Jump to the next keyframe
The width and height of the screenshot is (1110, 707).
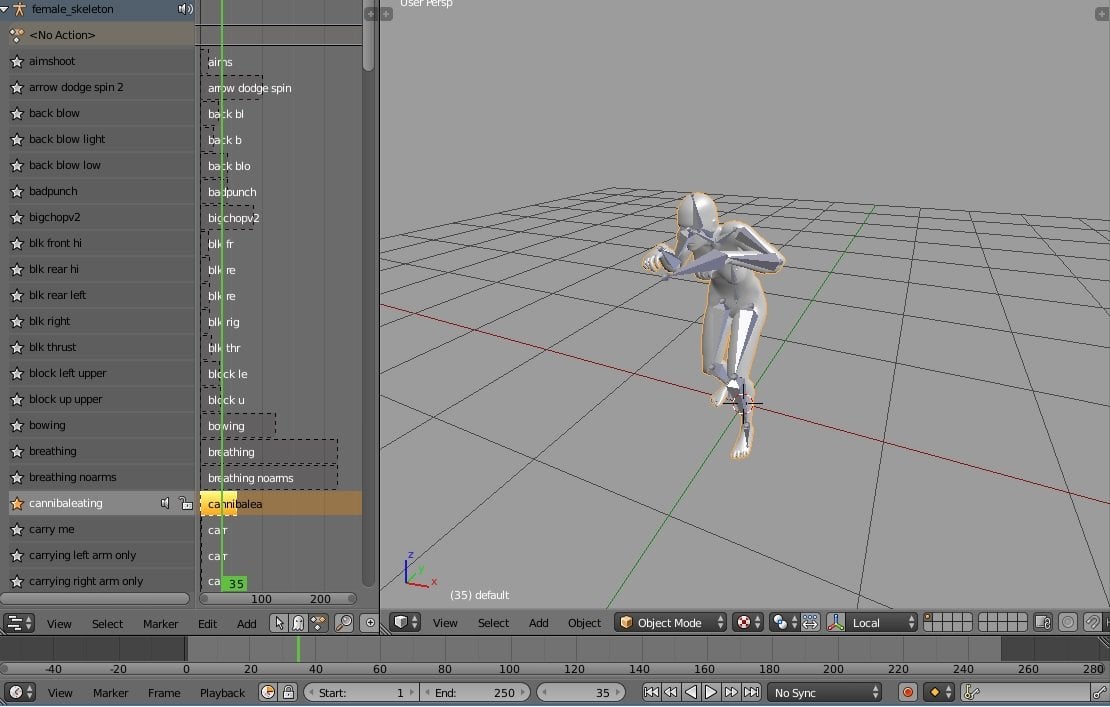point(731,692)
